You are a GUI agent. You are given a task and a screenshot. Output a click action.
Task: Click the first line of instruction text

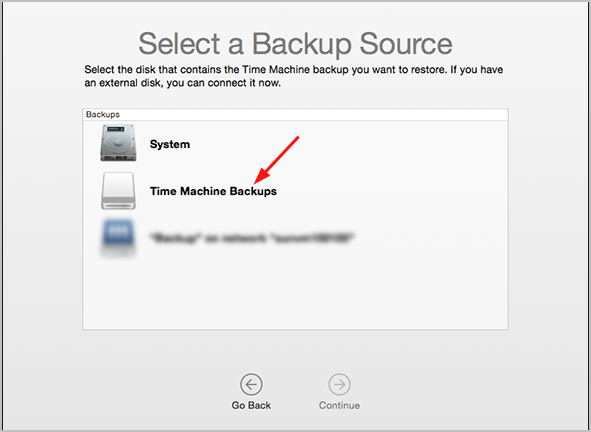[294, 70]
